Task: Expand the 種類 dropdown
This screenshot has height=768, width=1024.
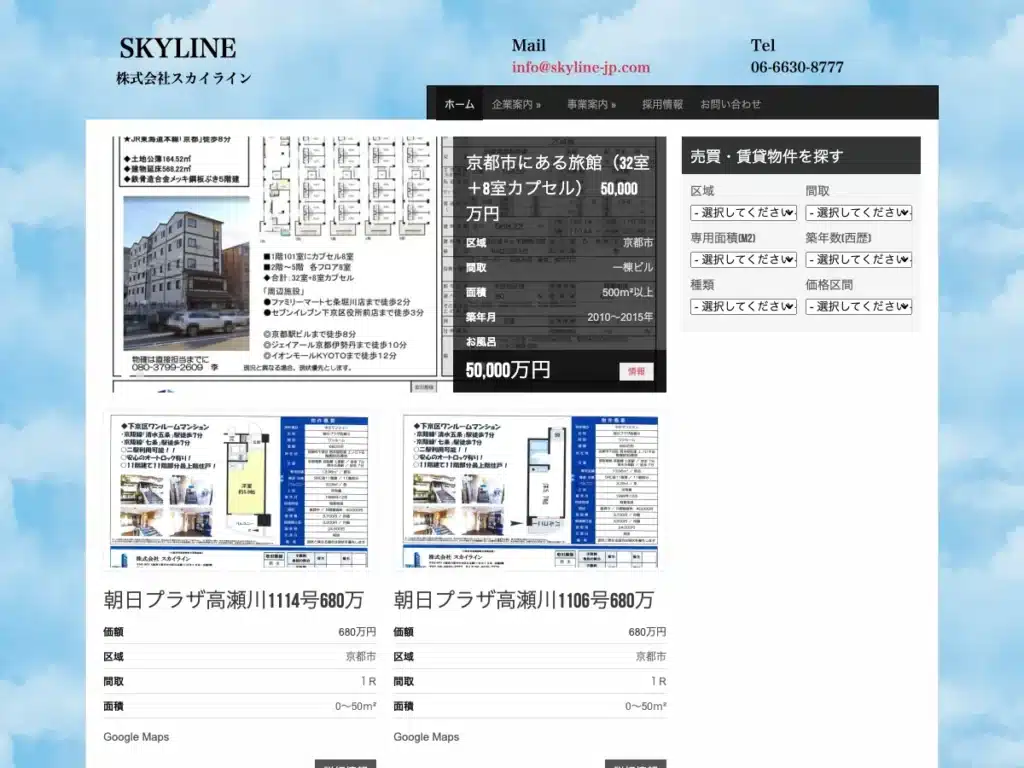Action: (743, 306)
